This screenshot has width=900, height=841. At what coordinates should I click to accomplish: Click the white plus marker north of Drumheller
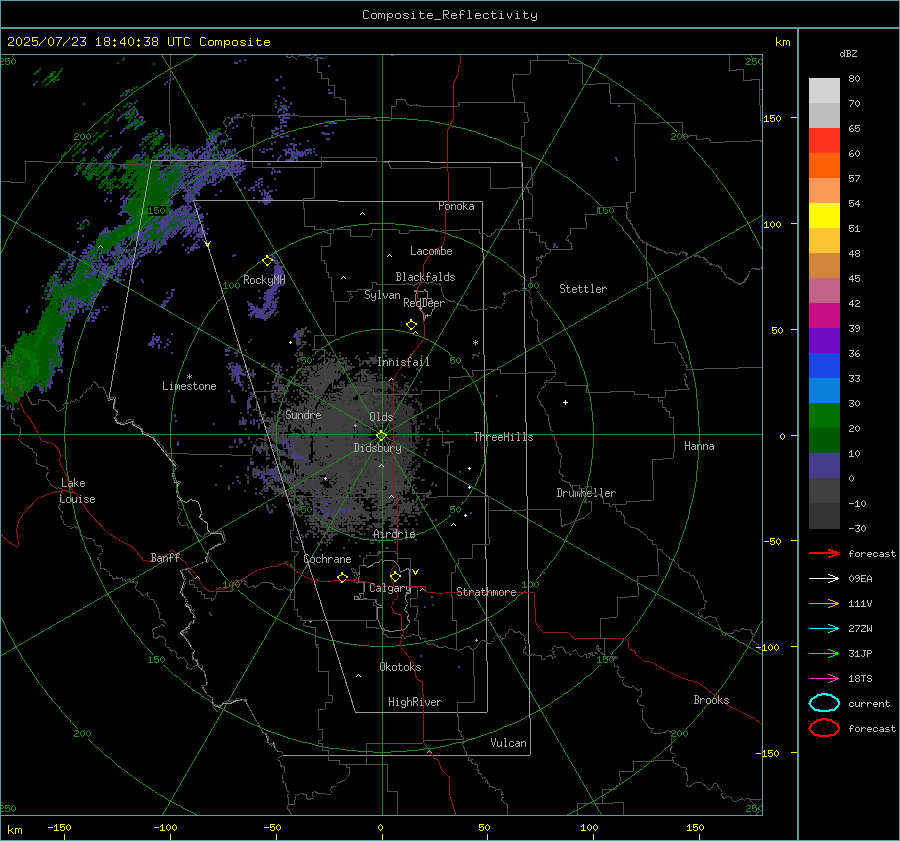(565, 402)
